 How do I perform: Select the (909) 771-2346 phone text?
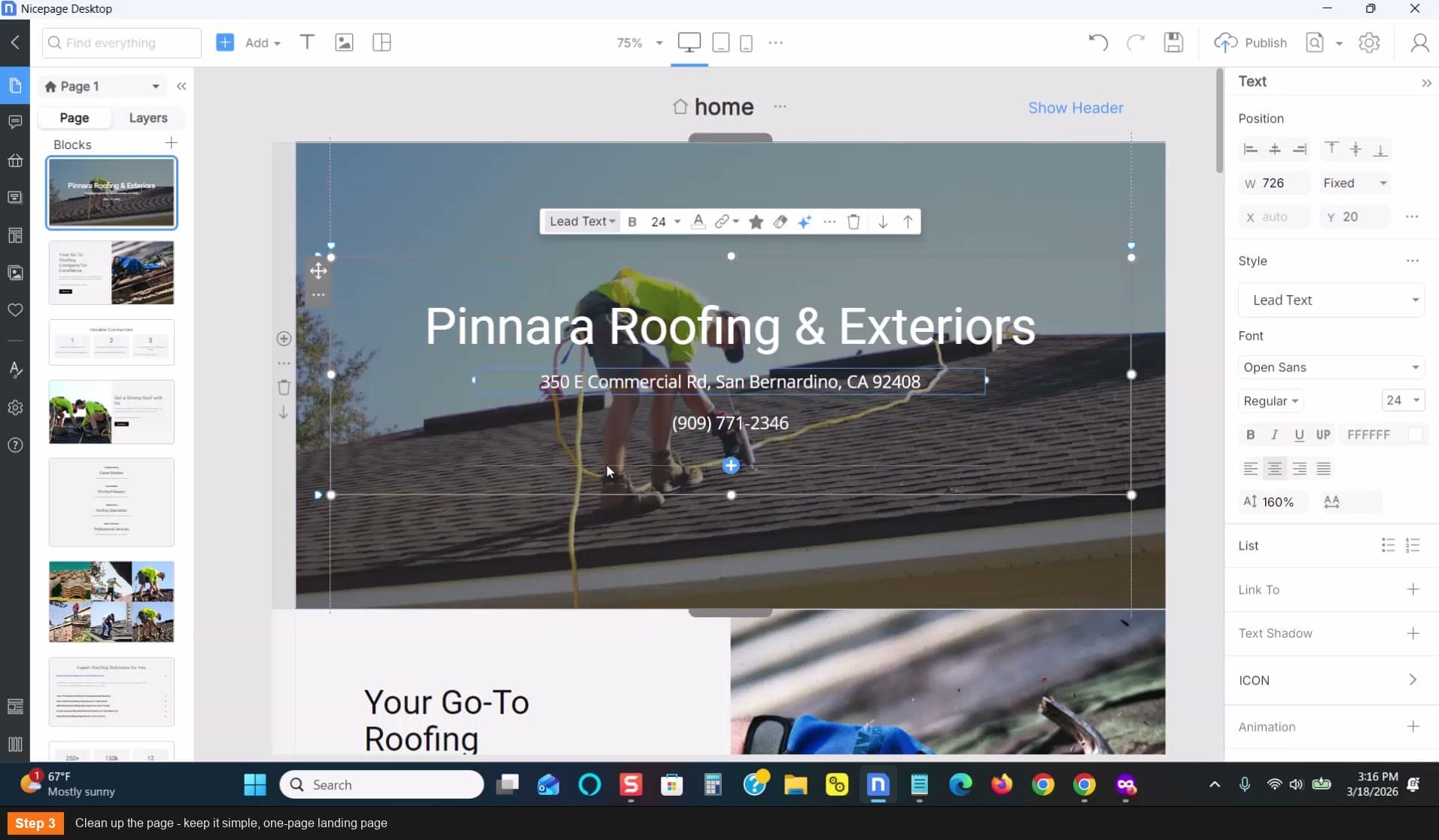click(x=730, y=423)
